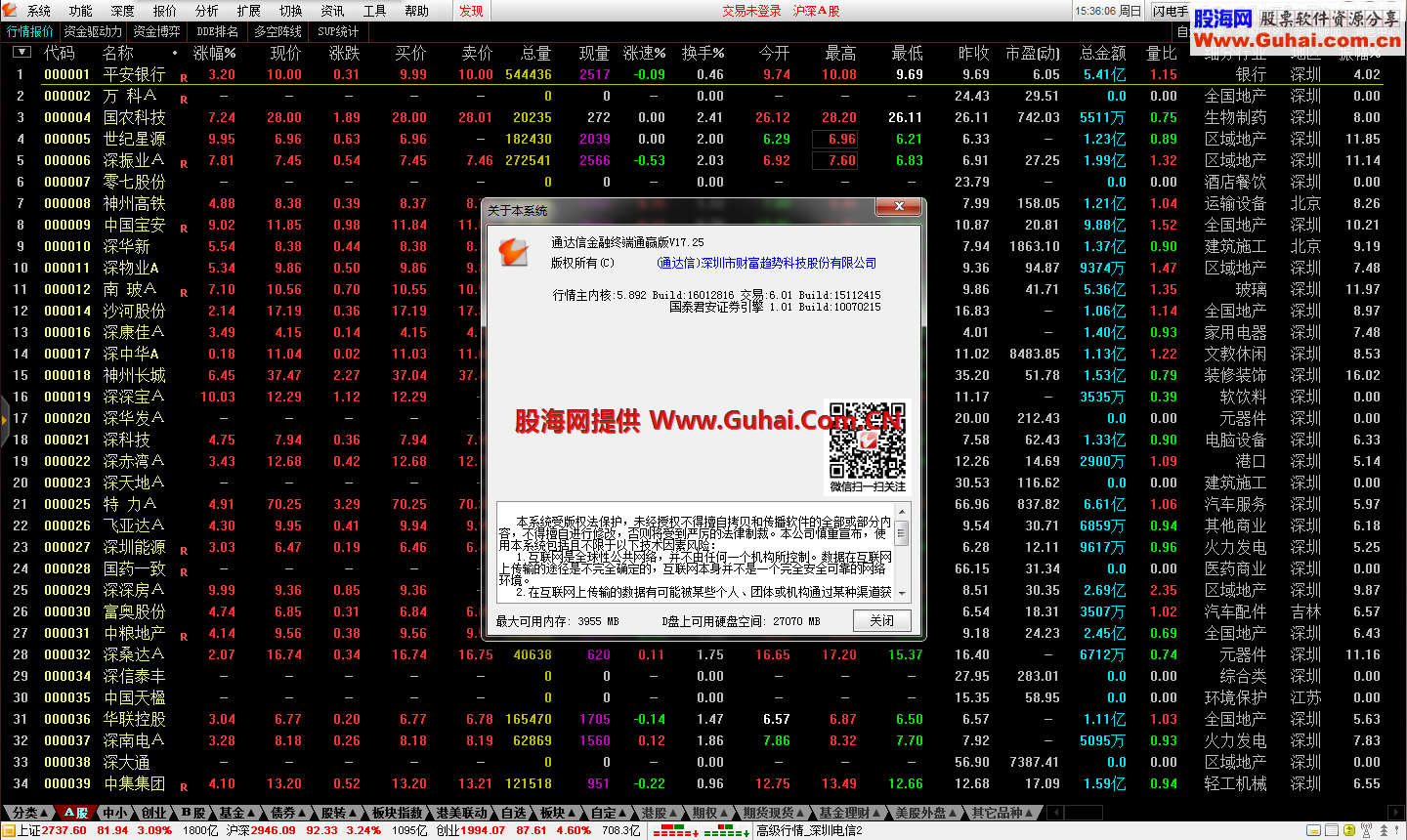Open the 分类 dropdown tab at the bottom
1407x840 pixels.
(29, 813)
